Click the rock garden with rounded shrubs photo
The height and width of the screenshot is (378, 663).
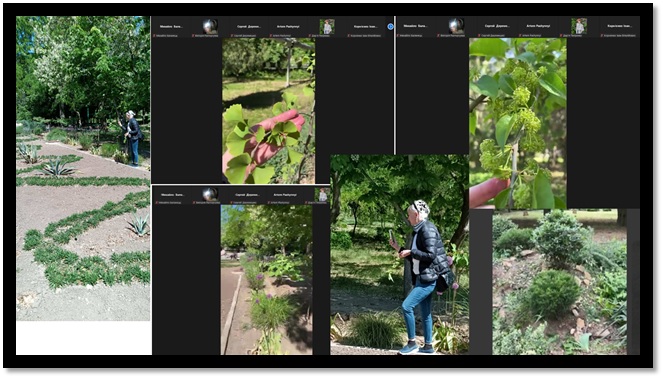coord(559,282)
